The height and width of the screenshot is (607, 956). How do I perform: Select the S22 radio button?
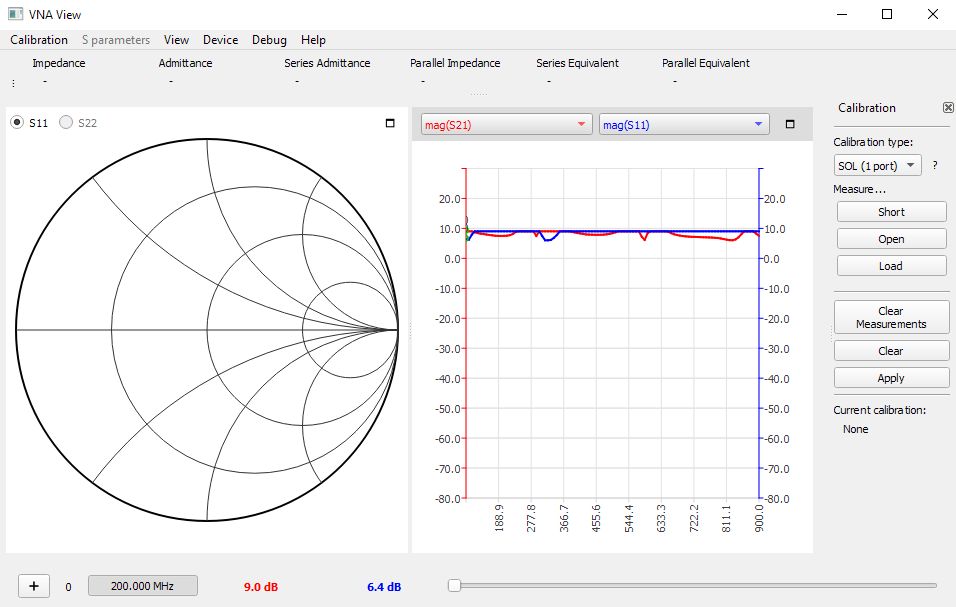click(x=65, y=122)
